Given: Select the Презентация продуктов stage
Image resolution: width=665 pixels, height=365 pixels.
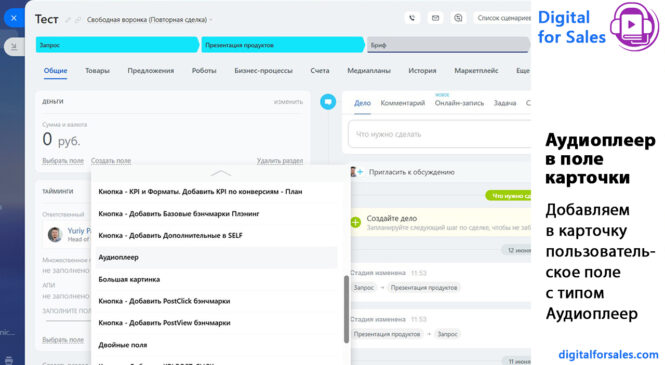Looking at the screenshot, I should click(282, 45).
